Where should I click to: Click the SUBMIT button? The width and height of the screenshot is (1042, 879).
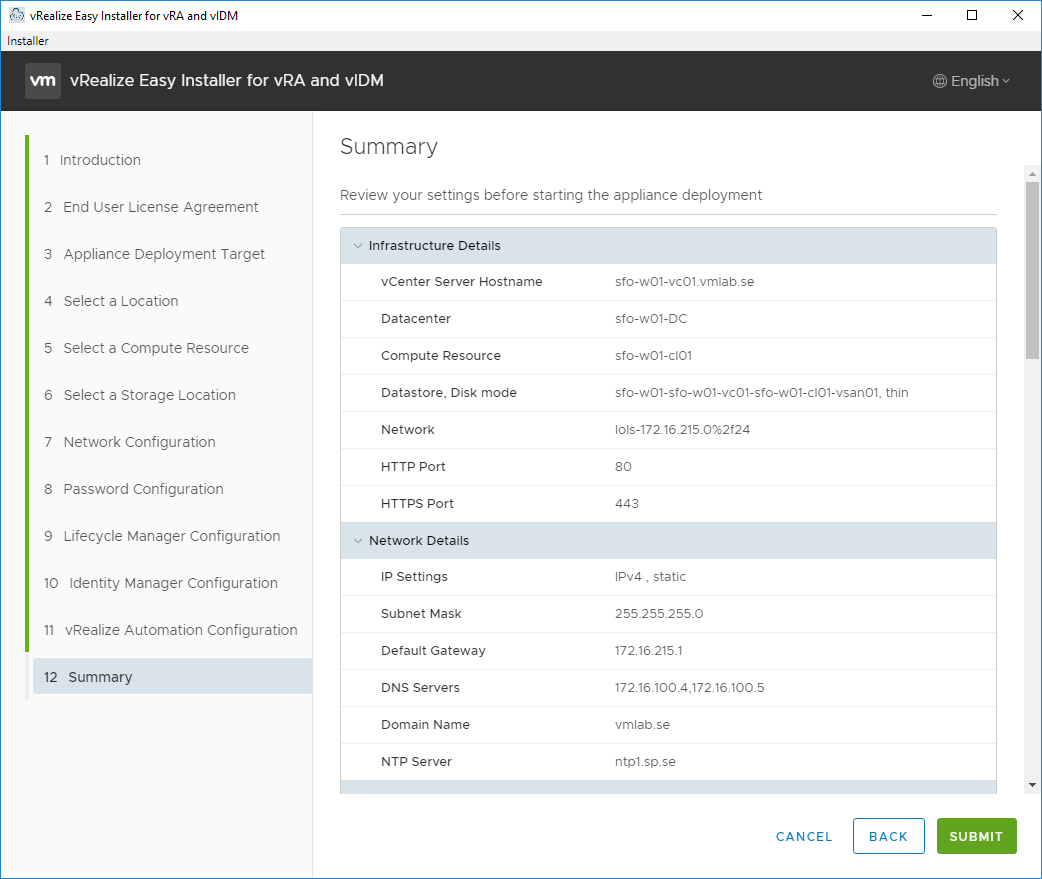click(976, 836)
